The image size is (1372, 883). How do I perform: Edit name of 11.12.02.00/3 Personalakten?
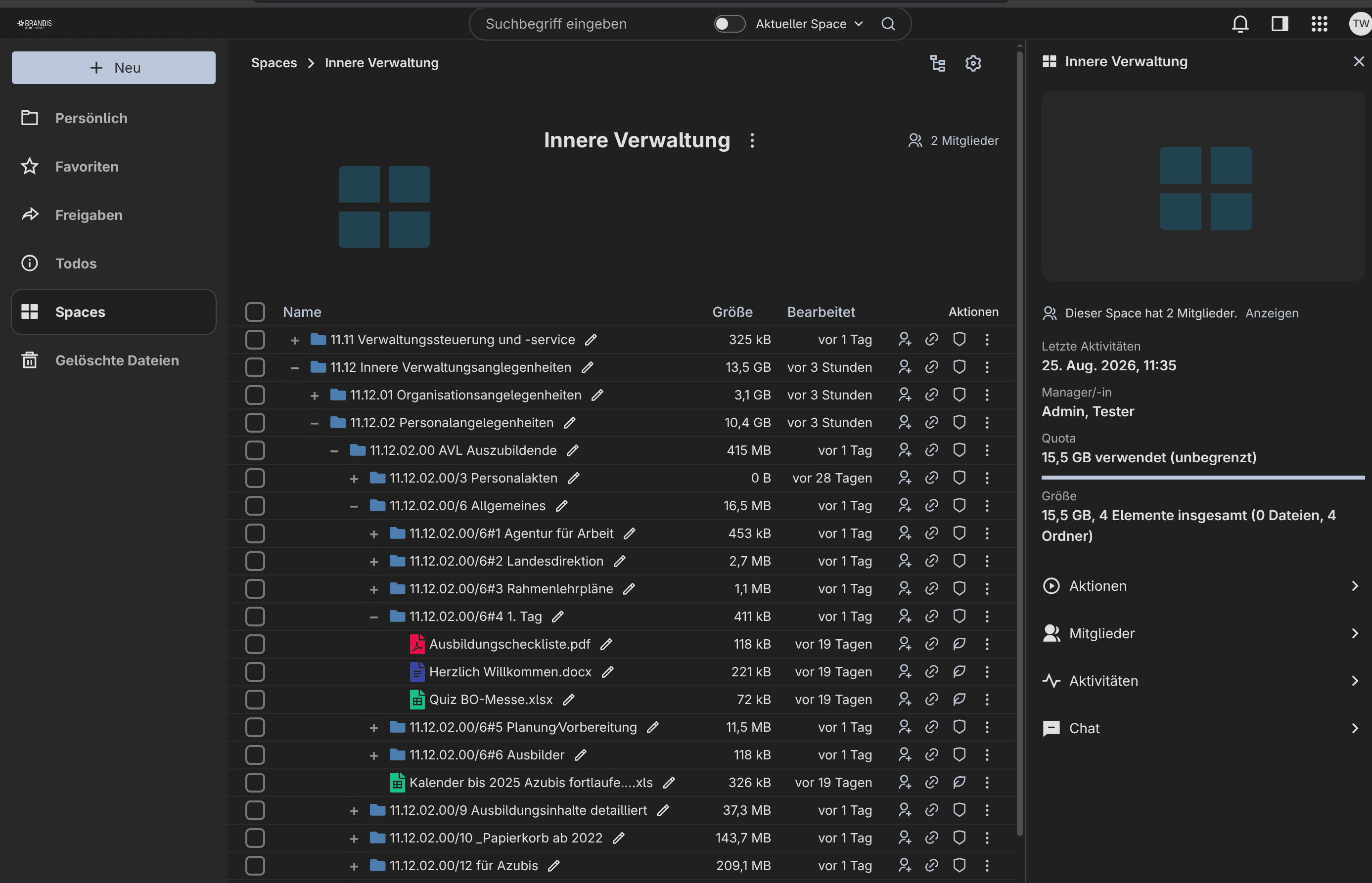click(x=574, y=478)
